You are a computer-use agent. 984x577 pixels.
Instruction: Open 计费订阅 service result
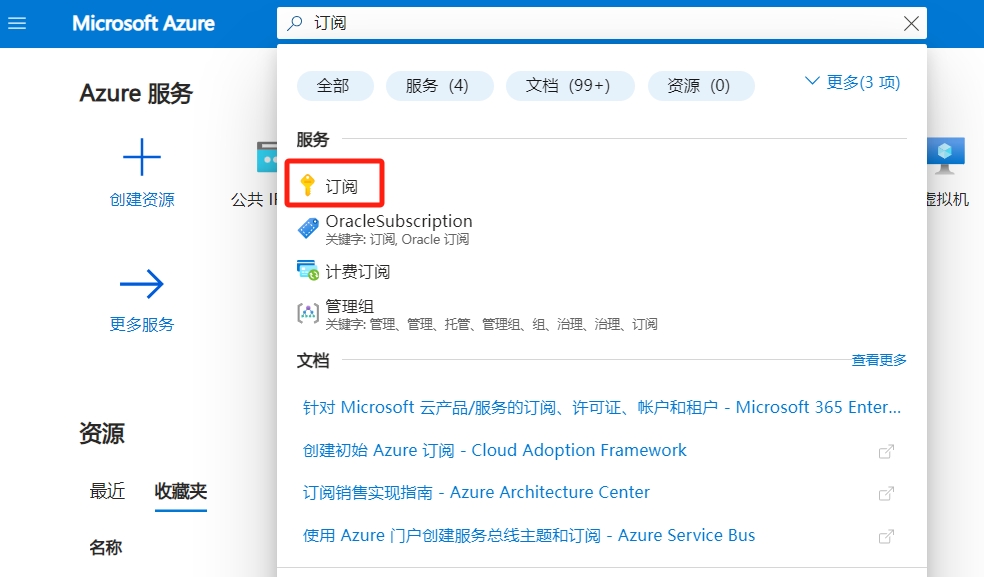(x=357, y=271)
